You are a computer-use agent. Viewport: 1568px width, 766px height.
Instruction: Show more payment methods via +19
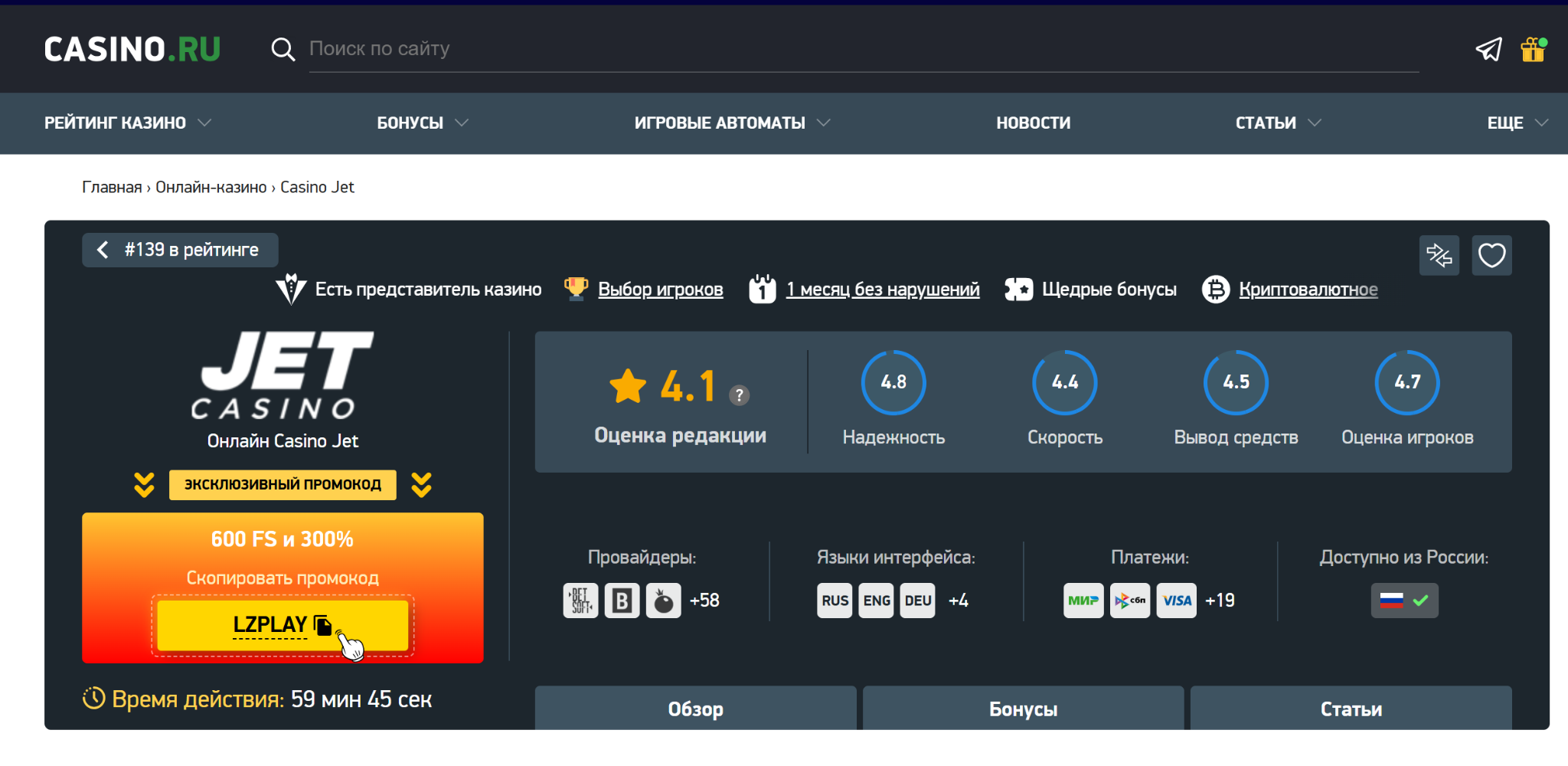(1220, 601)
